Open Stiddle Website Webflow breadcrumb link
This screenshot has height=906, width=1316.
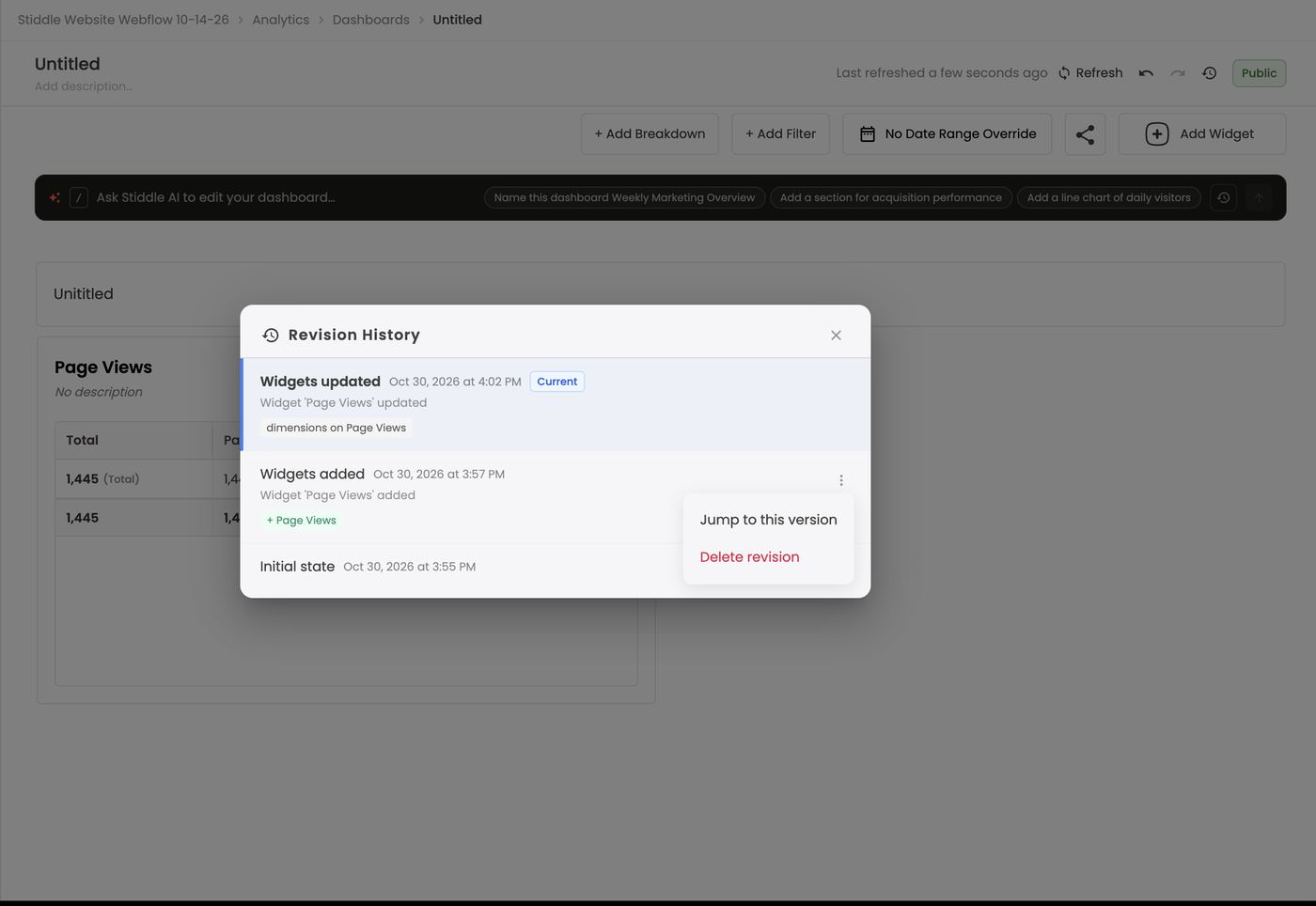point(123,20)
